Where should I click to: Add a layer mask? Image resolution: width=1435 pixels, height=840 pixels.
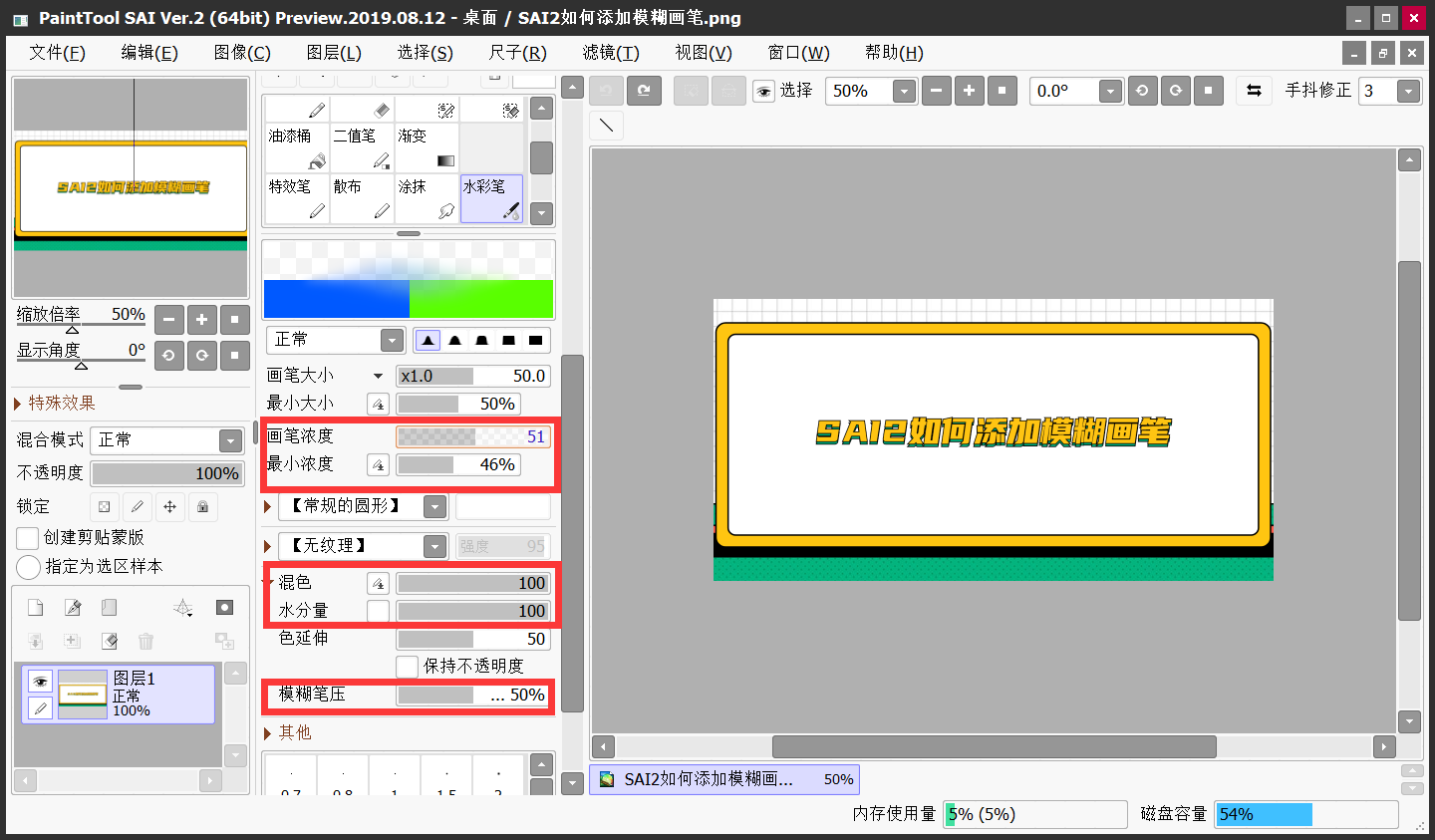[x=225, y=608]
